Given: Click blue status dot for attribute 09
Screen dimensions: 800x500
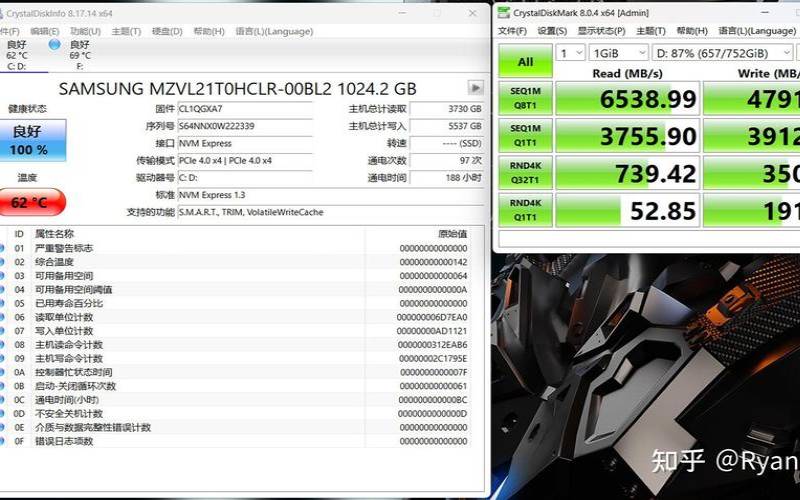Looking at the screenshot, I should (x=2, y=358).
